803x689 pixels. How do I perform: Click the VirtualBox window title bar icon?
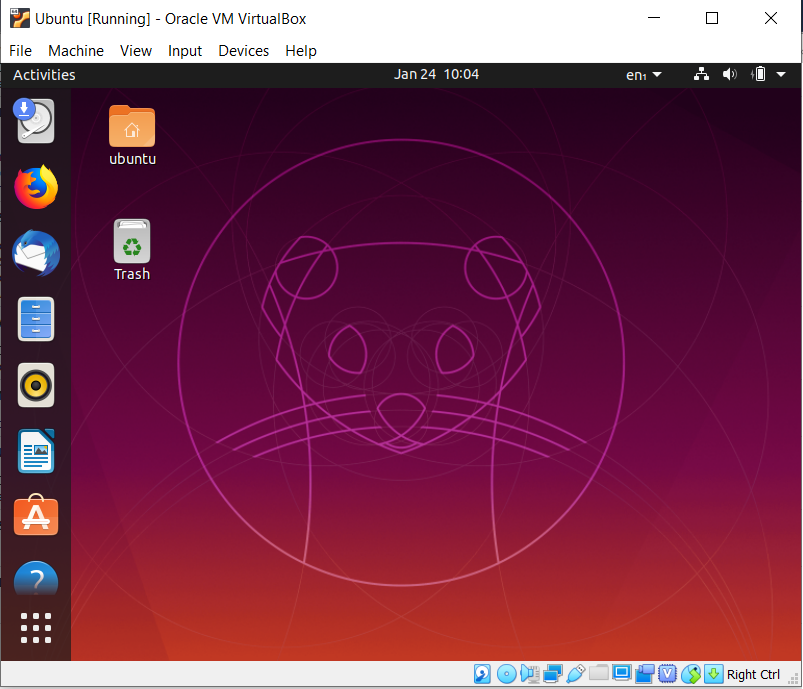click(19, 18)
